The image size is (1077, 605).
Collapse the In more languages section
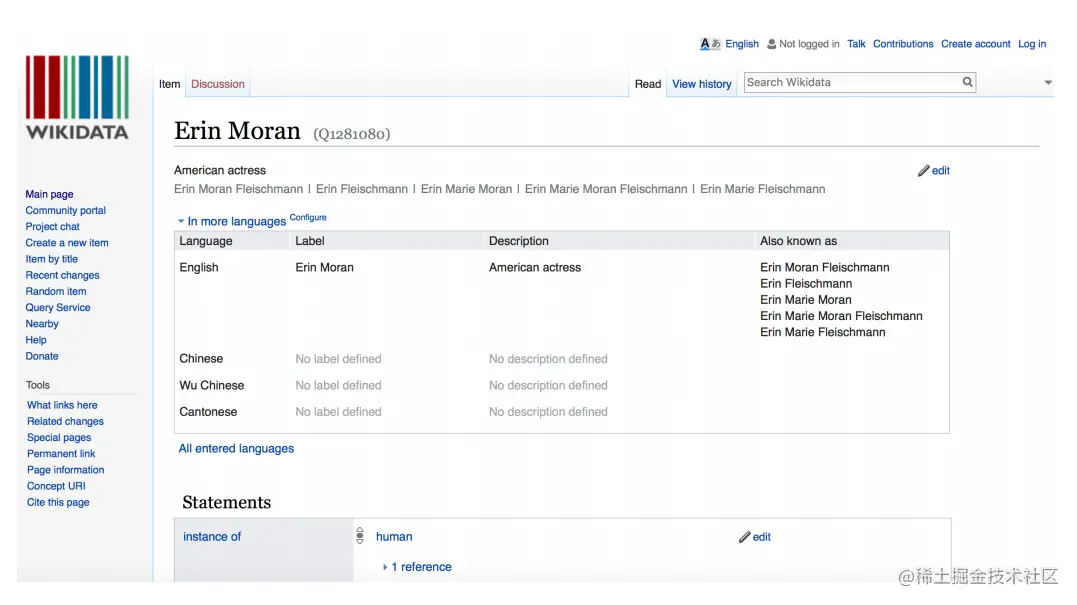tap(231, 221)
